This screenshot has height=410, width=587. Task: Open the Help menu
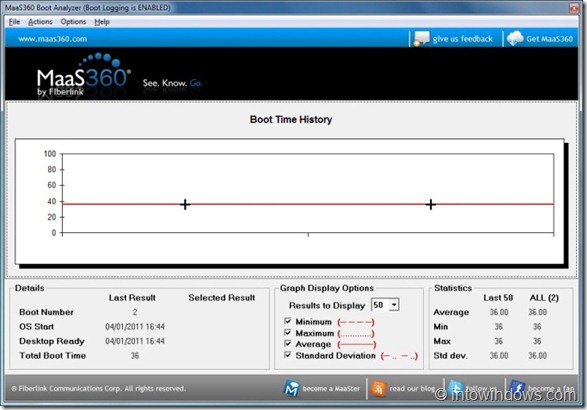coord(102,22)
